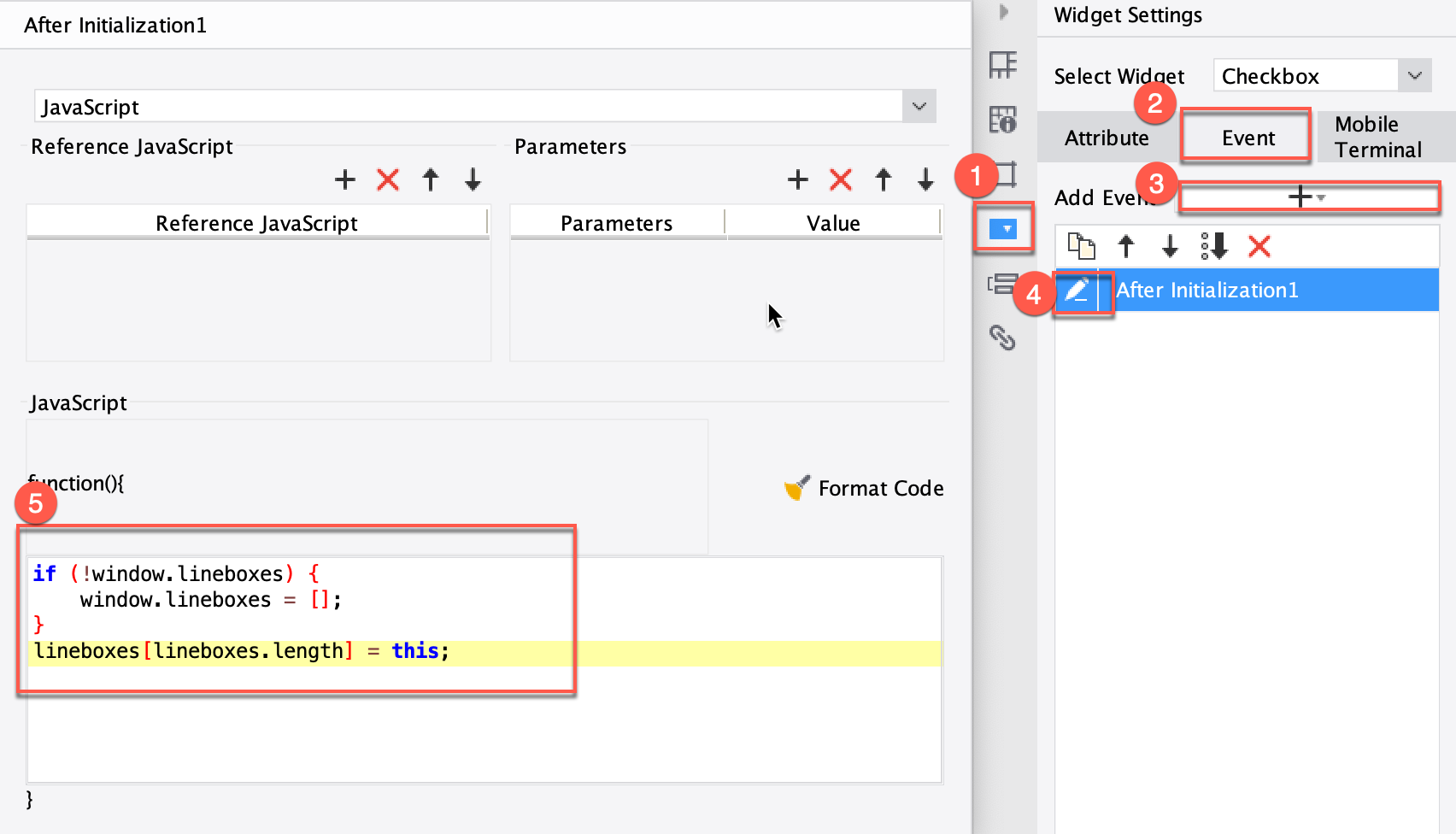Image resolution: width=1456 pixels, height=834 pixels.
Task: Move the selected event down using arrow icon
Action: pyautogui.click(x=1170, y=247)
